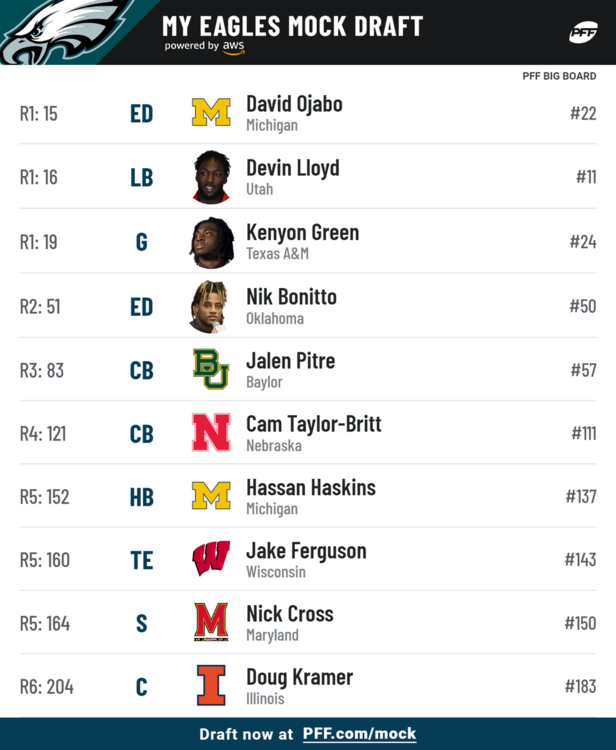Open the PFF.com/mock link
The width and height of the screenshot is (616, 750).
[360, 734]
